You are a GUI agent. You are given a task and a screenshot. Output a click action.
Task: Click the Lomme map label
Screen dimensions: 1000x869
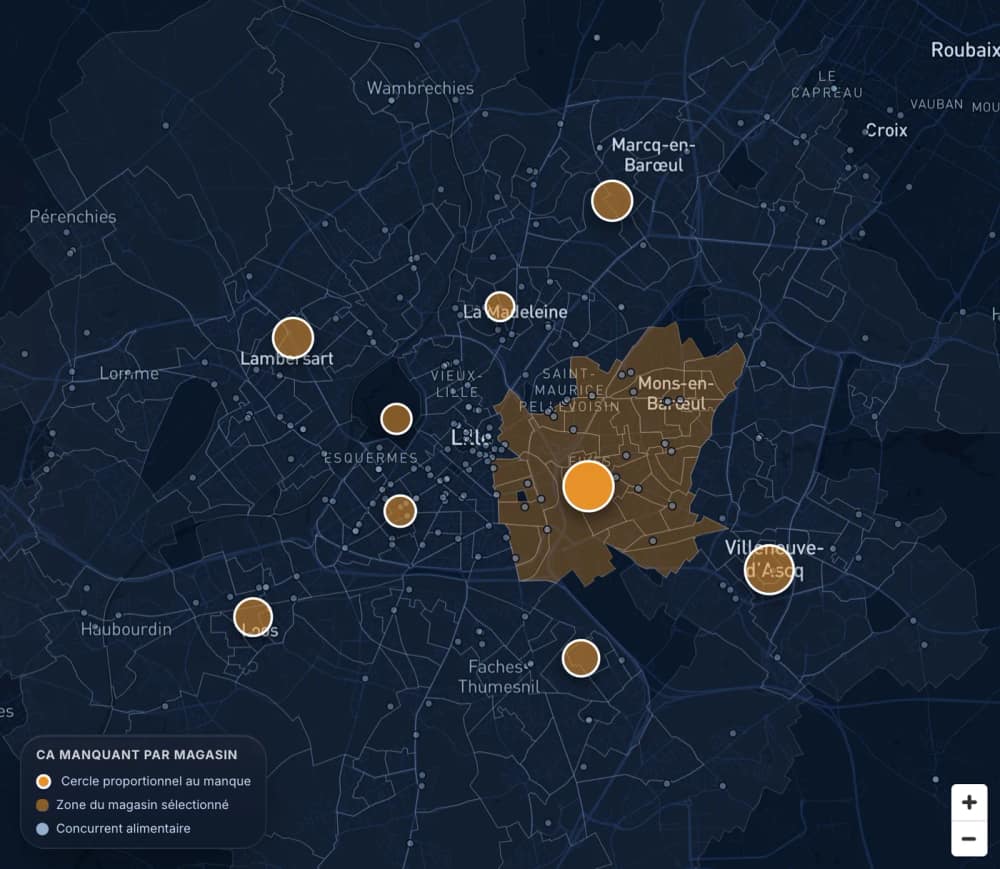coord(129,373)
